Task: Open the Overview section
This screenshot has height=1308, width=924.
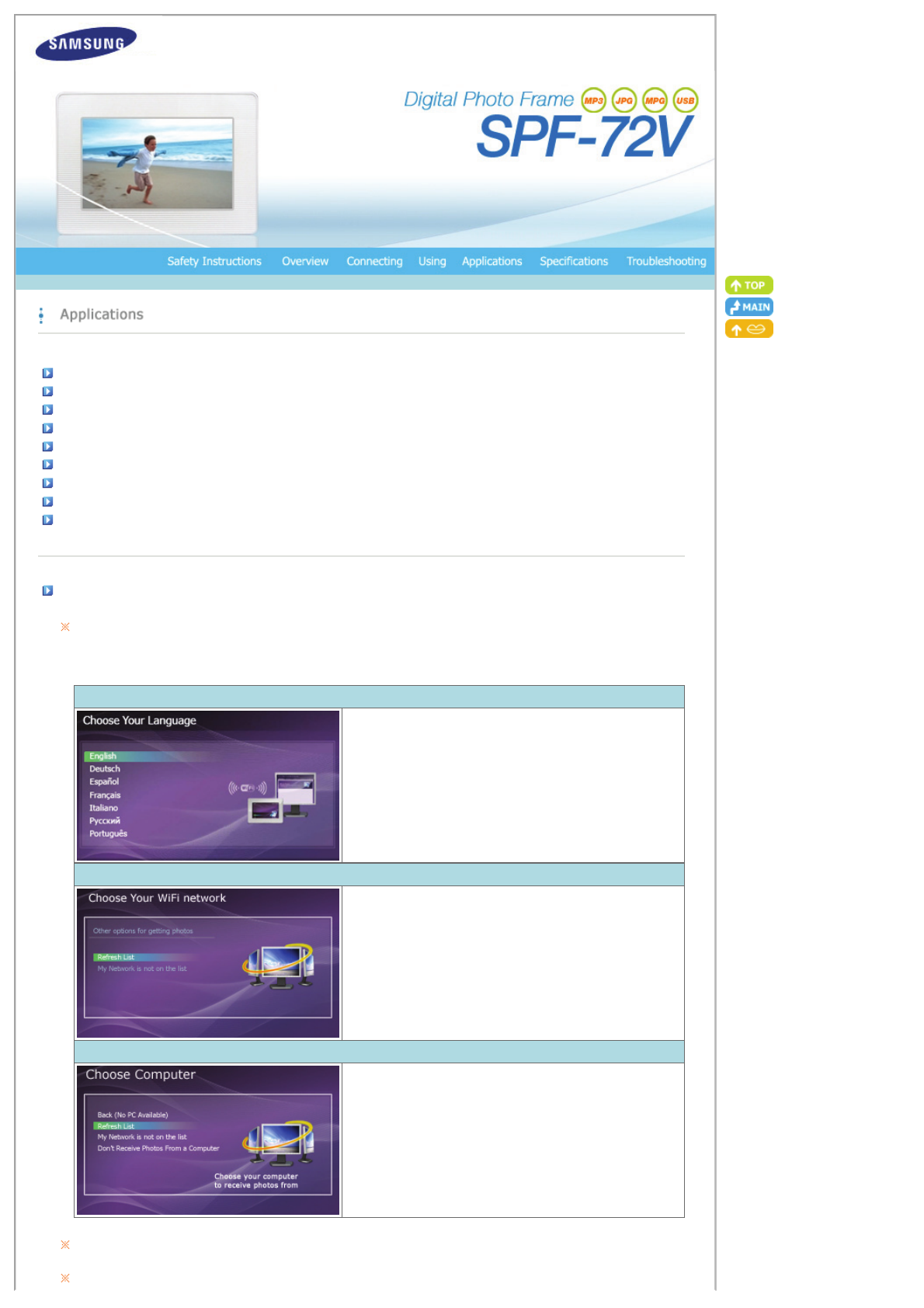Action: coord(305,261)
